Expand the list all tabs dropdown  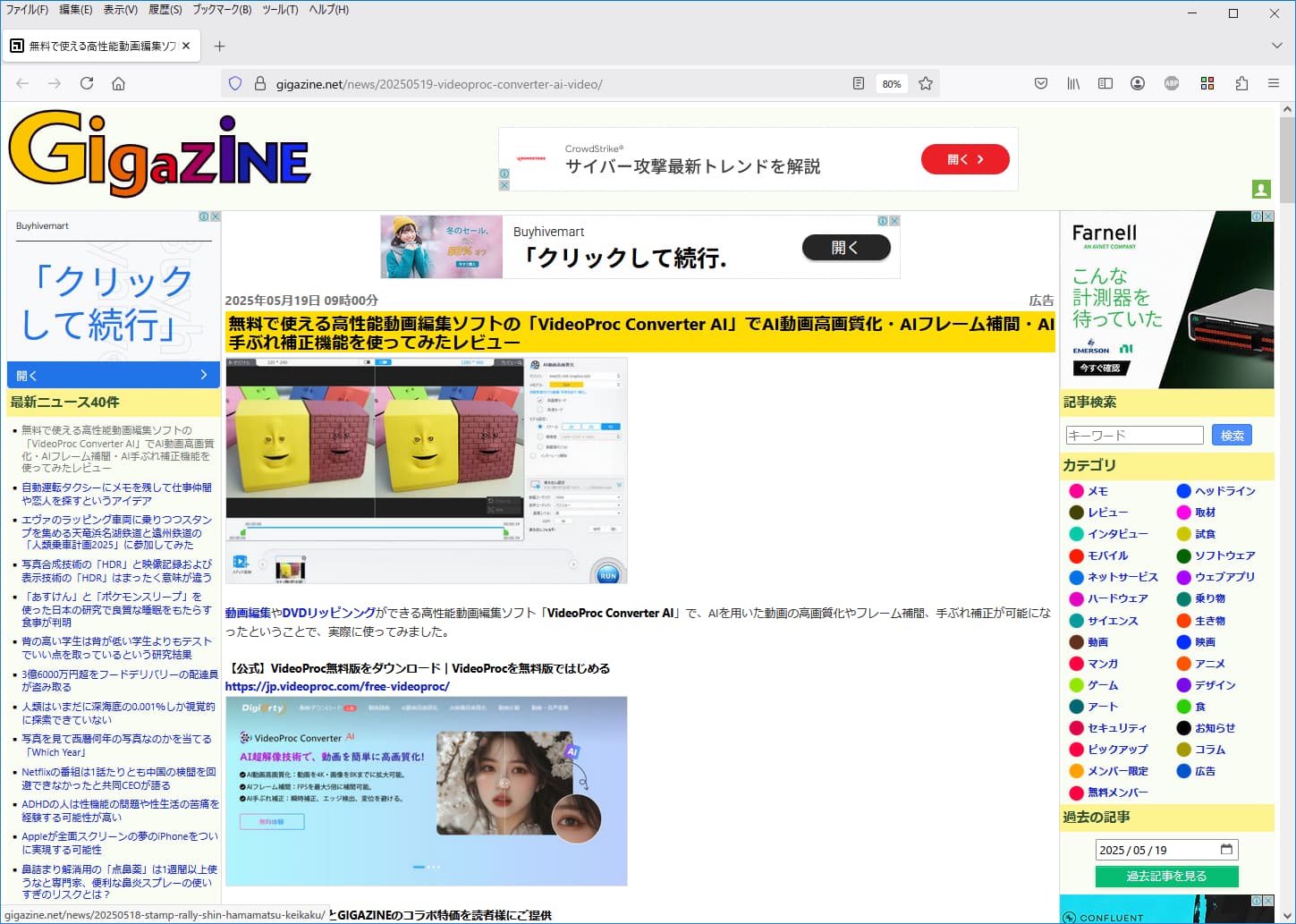(x=1276, y=46)
